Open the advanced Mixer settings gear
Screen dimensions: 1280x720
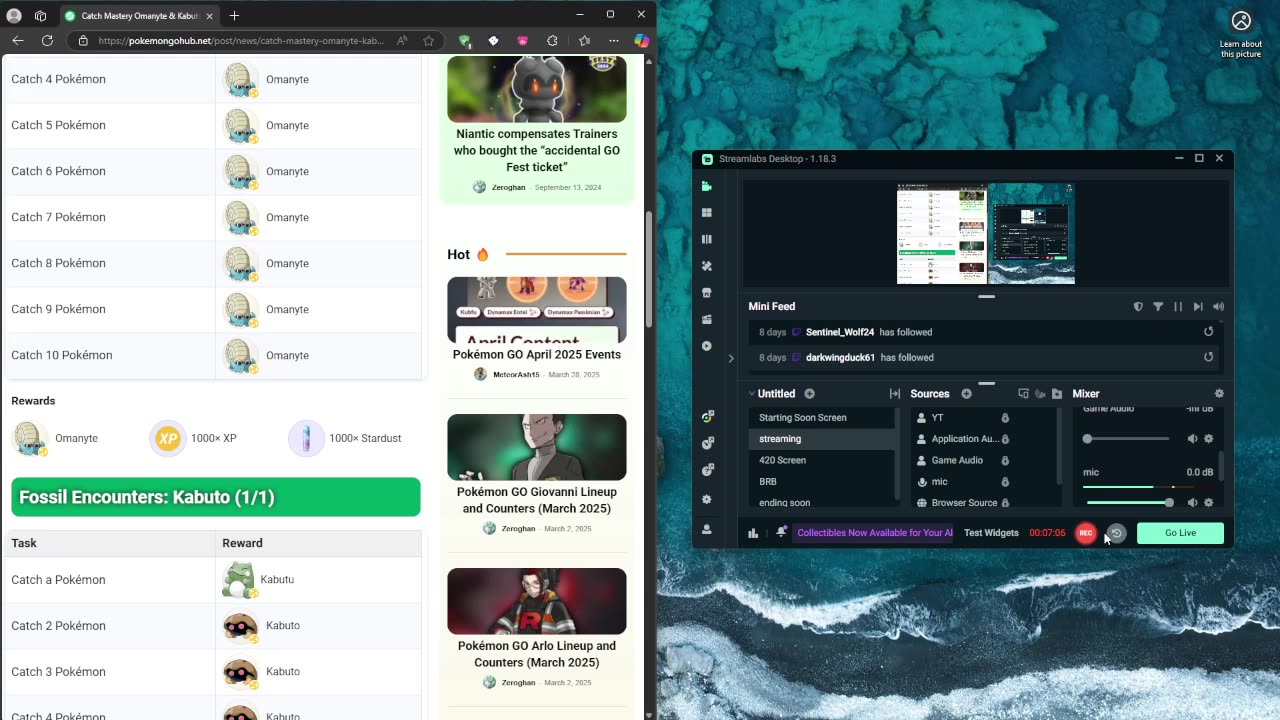coord(1218,394)
